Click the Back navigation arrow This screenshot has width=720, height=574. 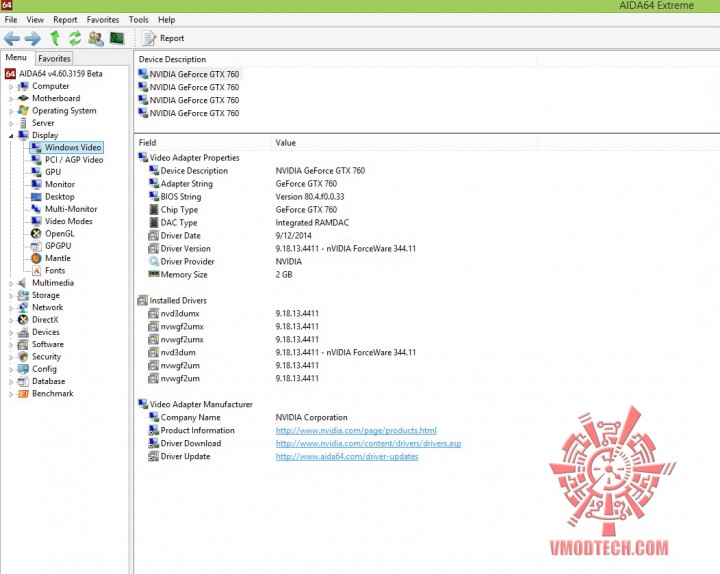(x=12, y=38)
